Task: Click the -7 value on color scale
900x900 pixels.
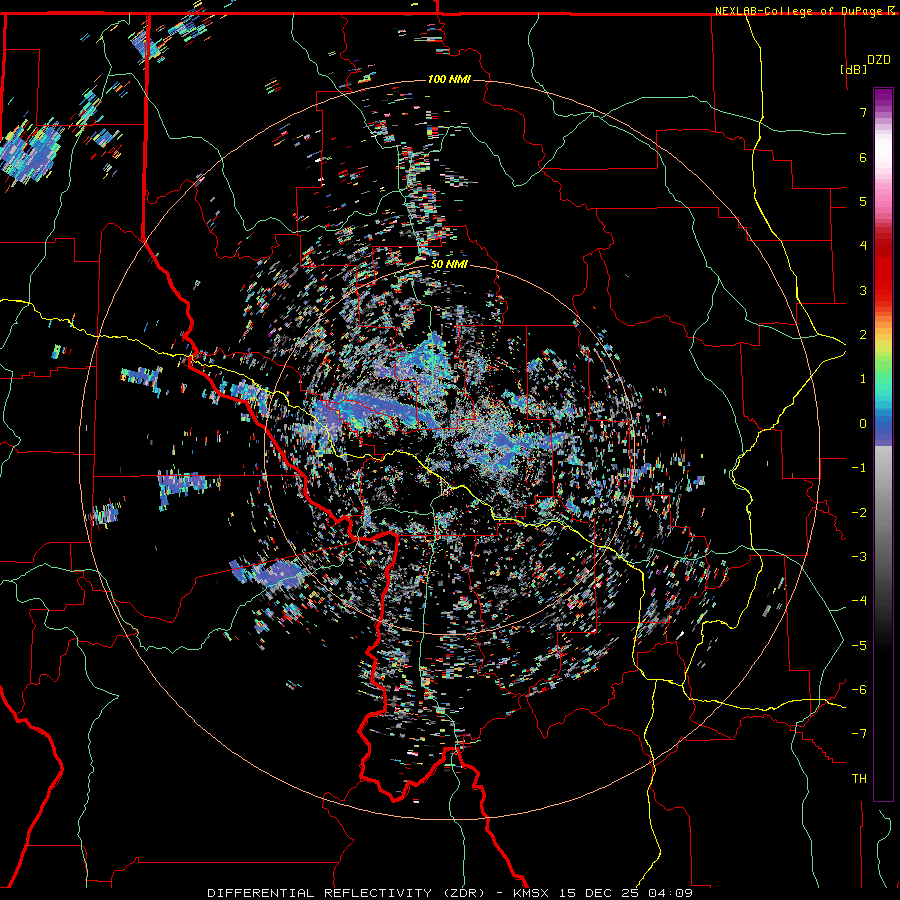Action: [859, 734]
